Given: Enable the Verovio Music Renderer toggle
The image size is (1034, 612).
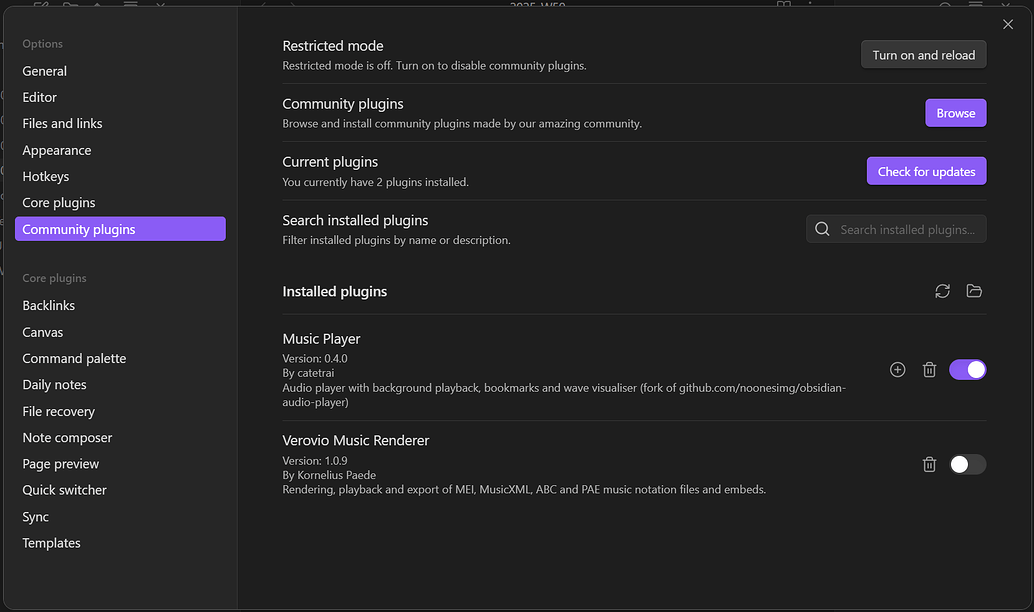Looking at the screenshot, I should click(x=967, y=464).
